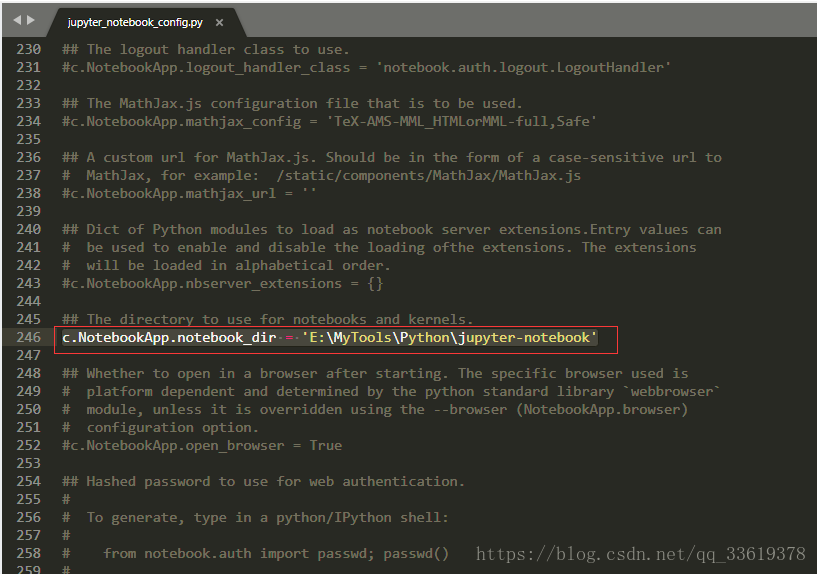Screen dimensions: 817x574
Task: Click the open_browser = True line
Action: (x=202, y=446)
